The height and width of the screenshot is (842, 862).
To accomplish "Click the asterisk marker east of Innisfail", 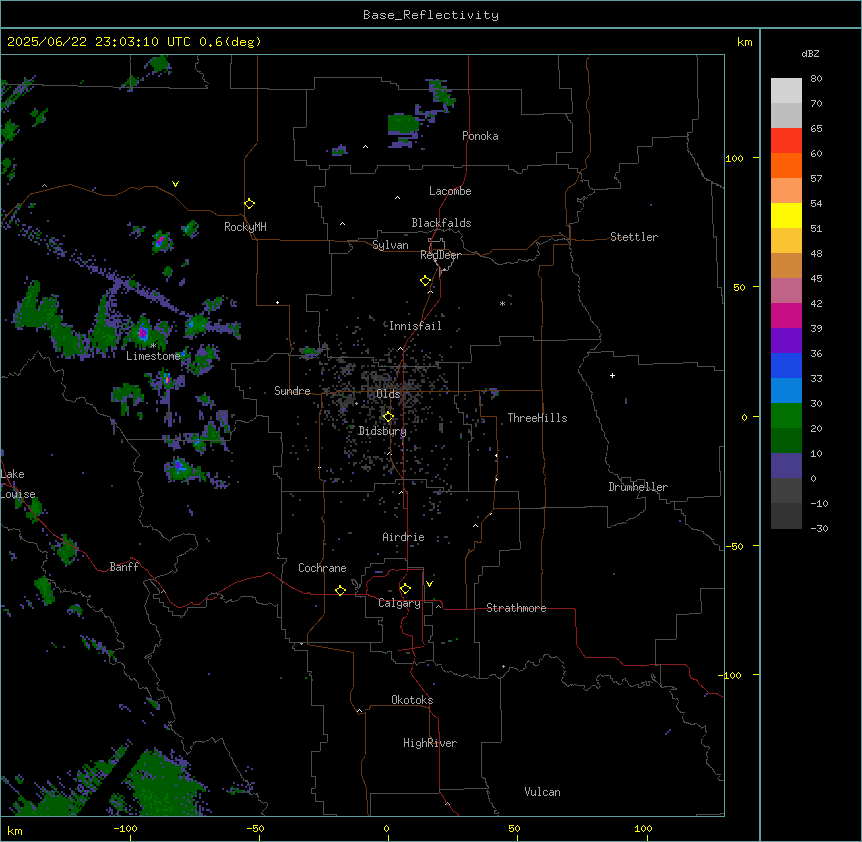I will pyautogui.click(x=502, y=303).
